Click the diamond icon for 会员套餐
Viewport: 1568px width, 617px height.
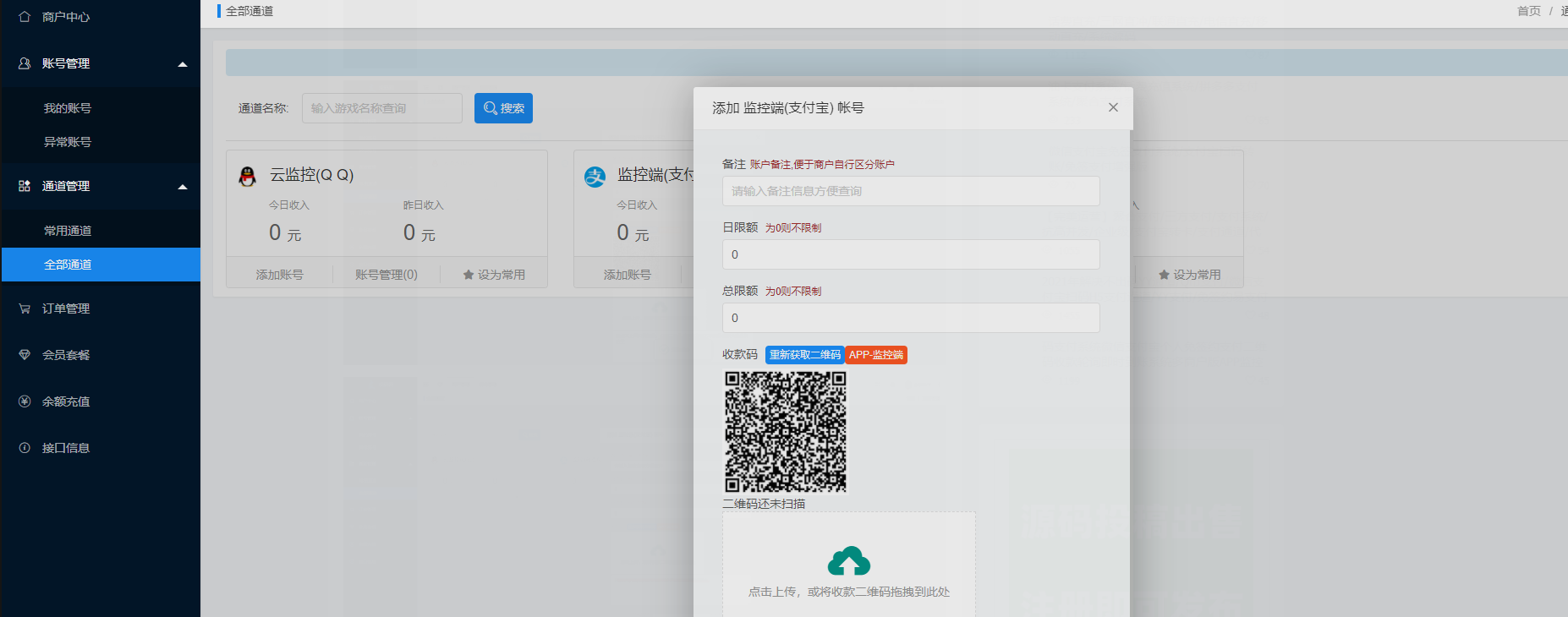(x=25, y=355)
